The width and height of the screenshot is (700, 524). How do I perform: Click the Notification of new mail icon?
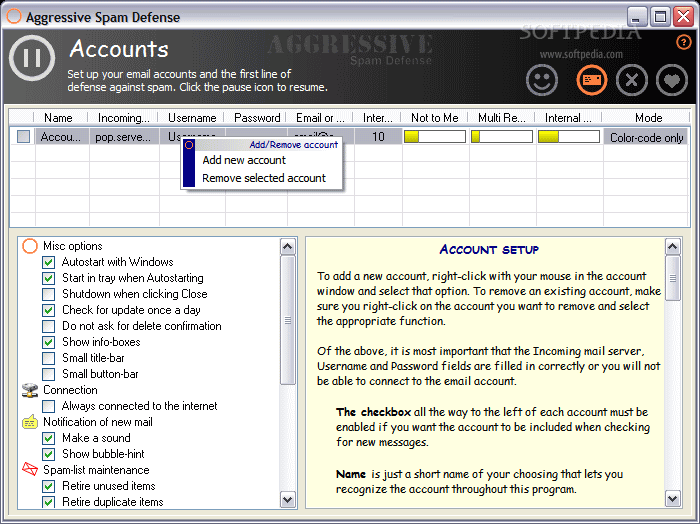point(30,422)
